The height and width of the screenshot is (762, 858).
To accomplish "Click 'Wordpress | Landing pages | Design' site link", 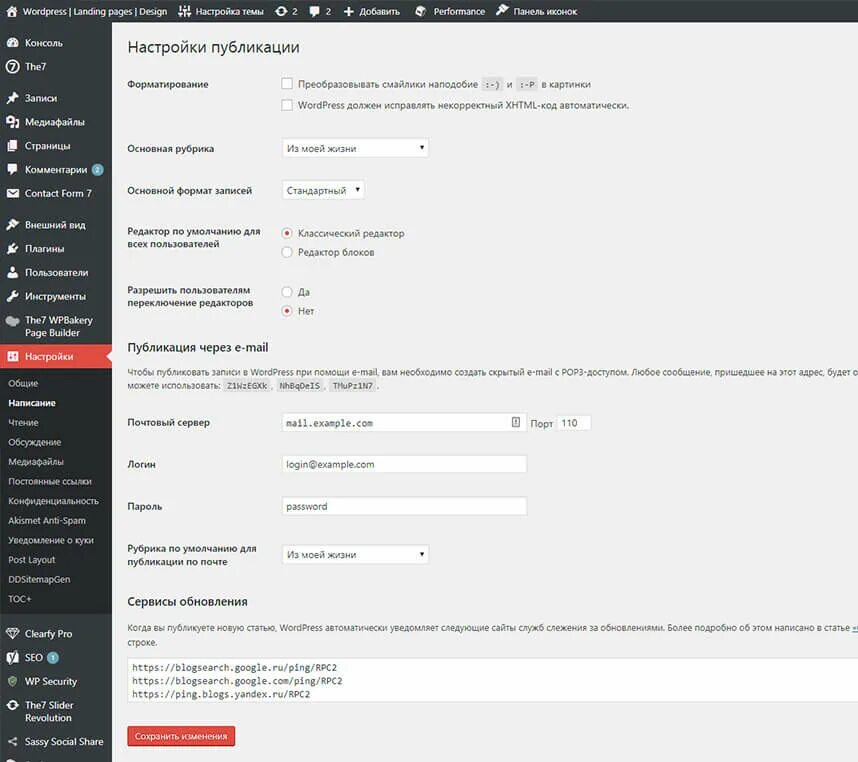I will pos(95,11).
